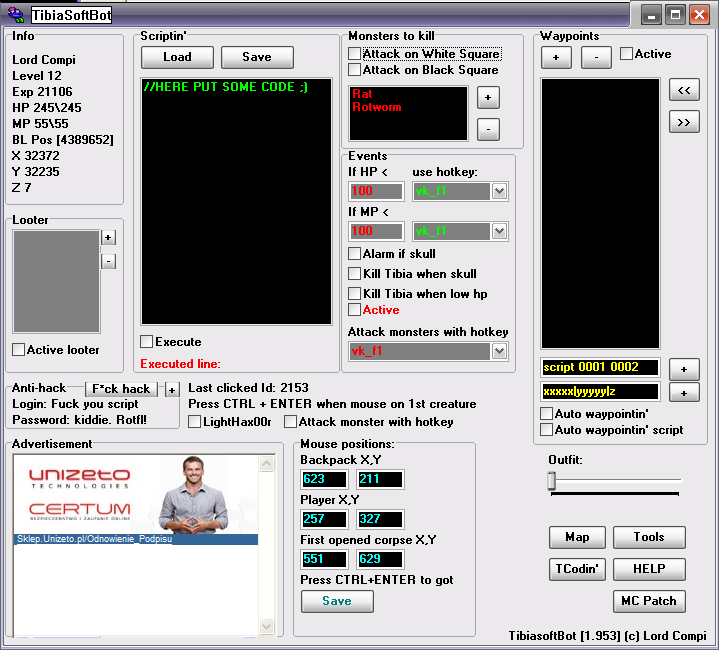Screen dimensions: 719x650
Task: Open the Unizeto shop advertisement link
Action: tap(136, 540)
